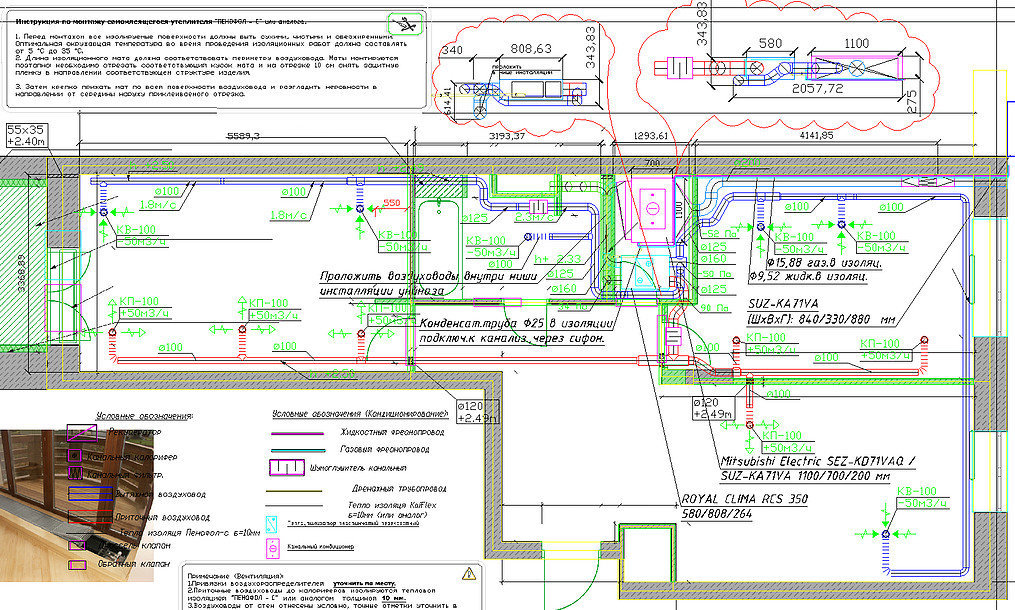
Task: Click the duct filter legend symbol
Action: click(x=73, y=473)
